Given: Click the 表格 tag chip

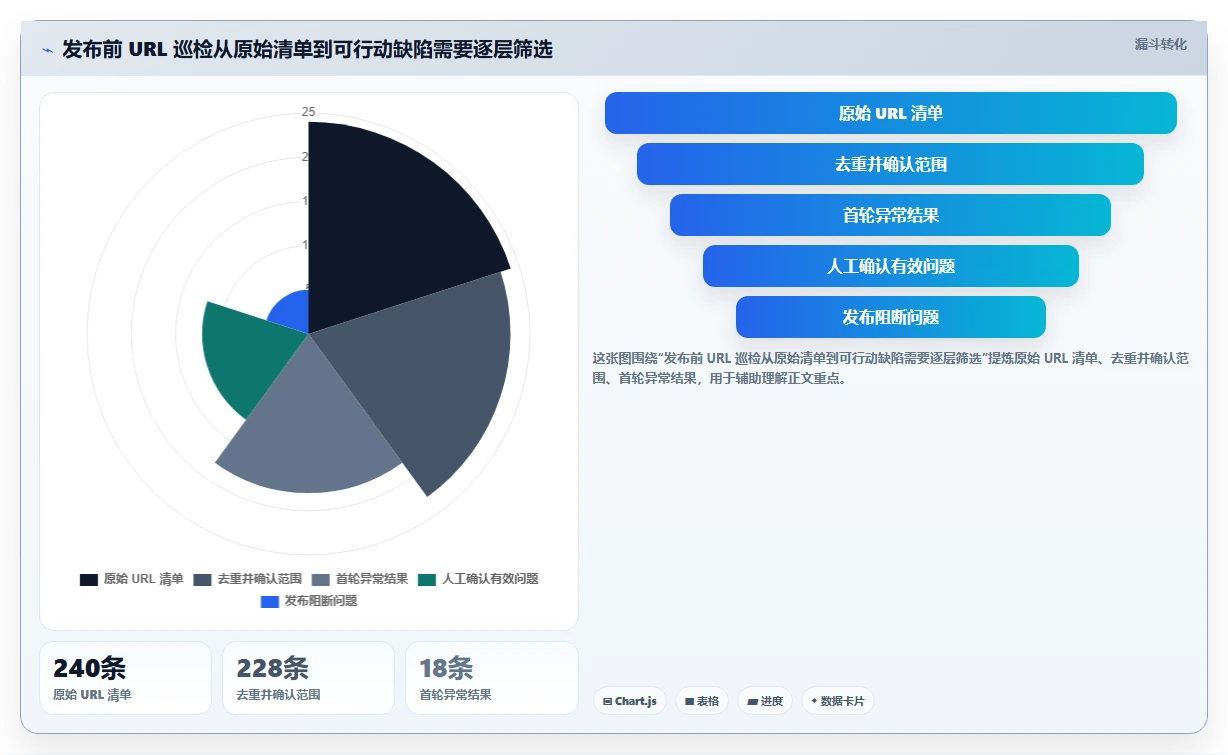Looking at the screenshot, I should pos(702,701).
